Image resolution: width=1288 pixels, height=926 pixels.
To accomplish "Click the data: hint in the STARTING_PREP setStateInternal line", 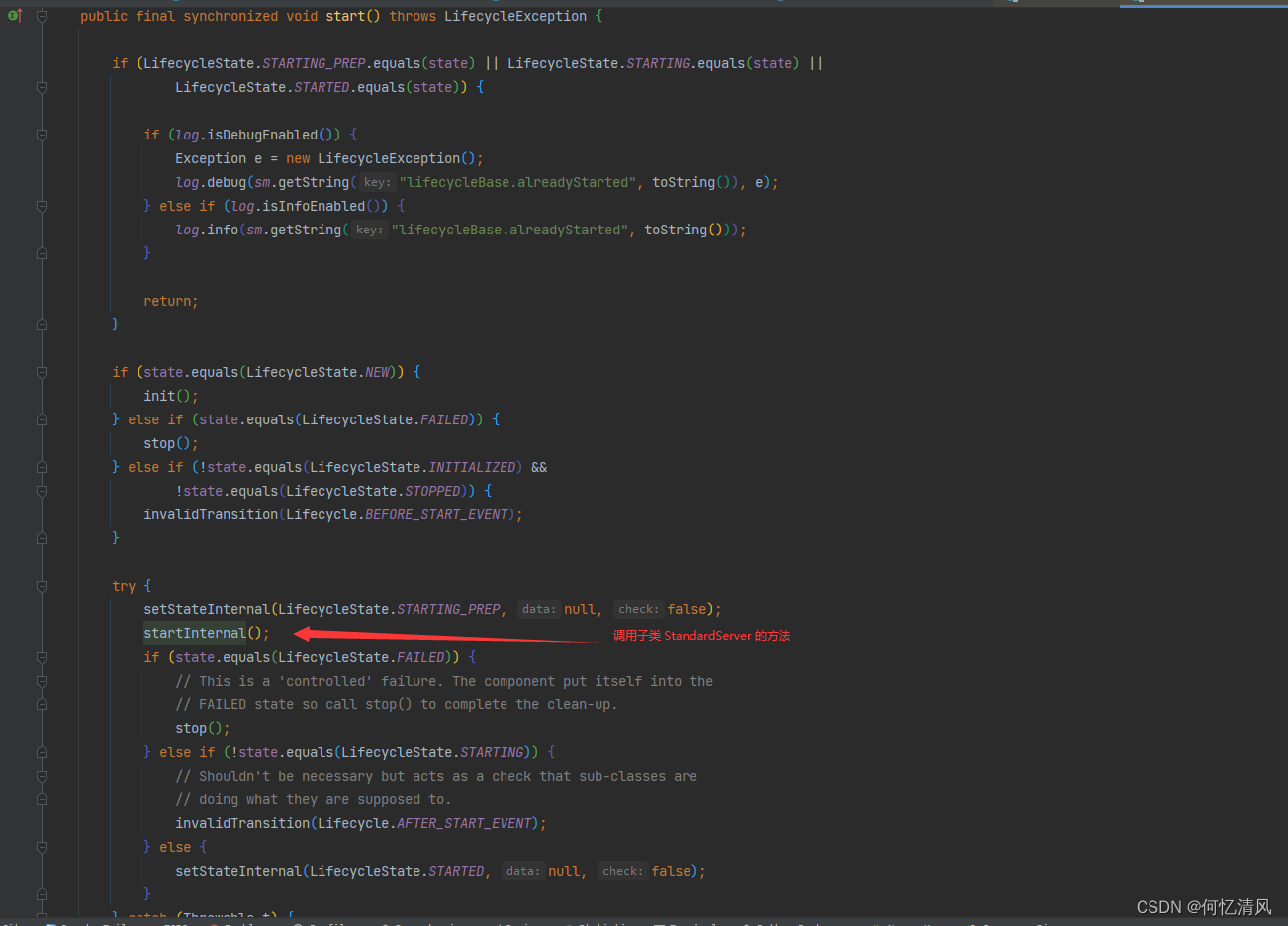I will [539, 609].
